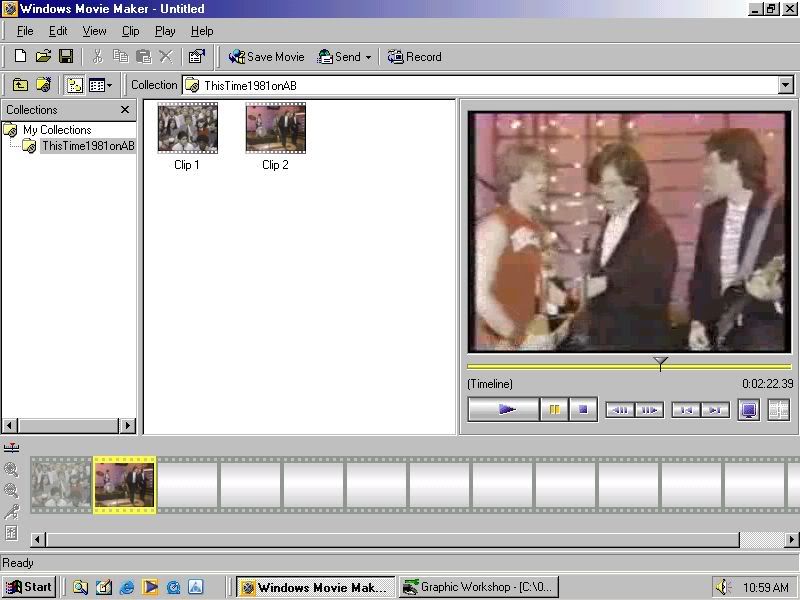Go up one collection level icon

pos(20,85)
